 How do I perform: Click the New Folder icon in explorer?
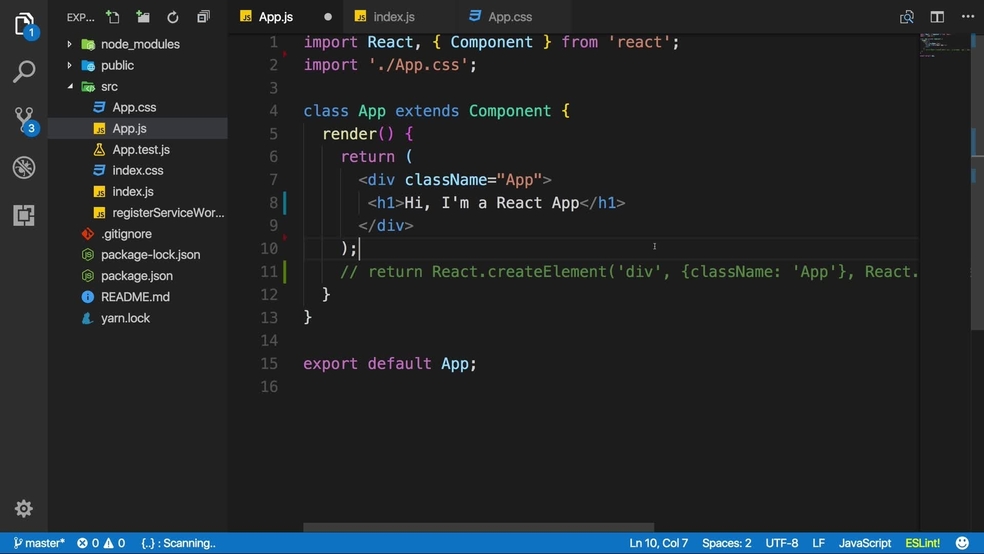pyautogui.click(x=143, y=17)
